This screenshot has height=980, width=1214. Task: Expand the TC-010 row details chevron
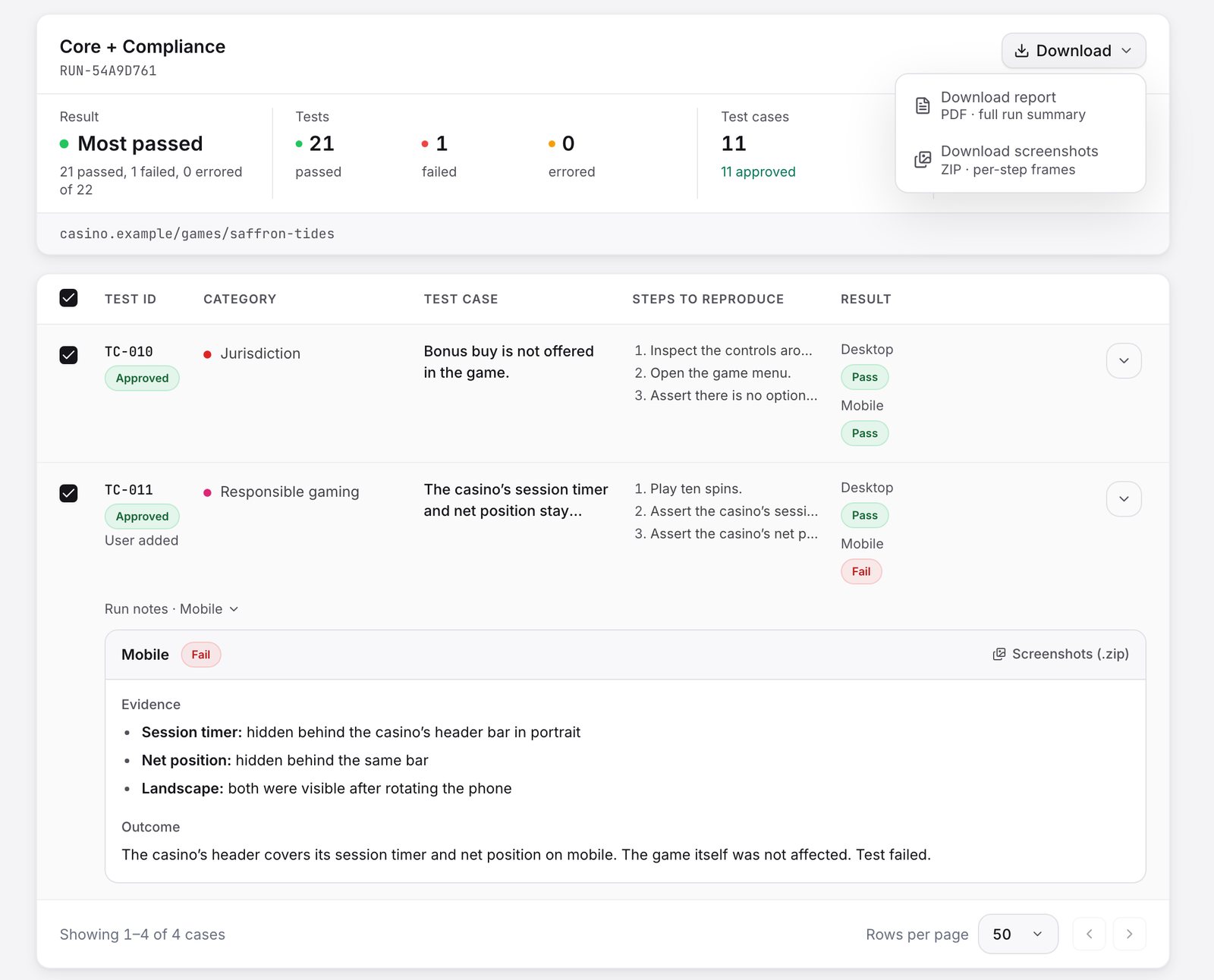1124,361
